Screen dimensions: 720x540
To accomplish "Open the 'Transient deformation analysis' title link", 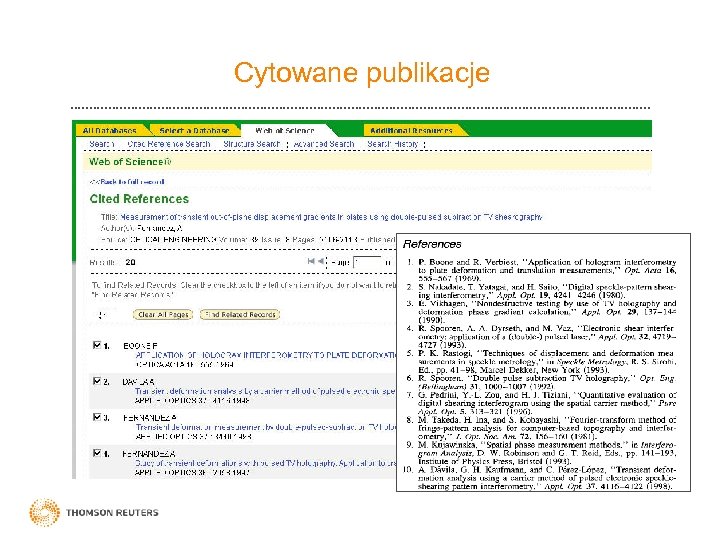I will click(265, 391).
